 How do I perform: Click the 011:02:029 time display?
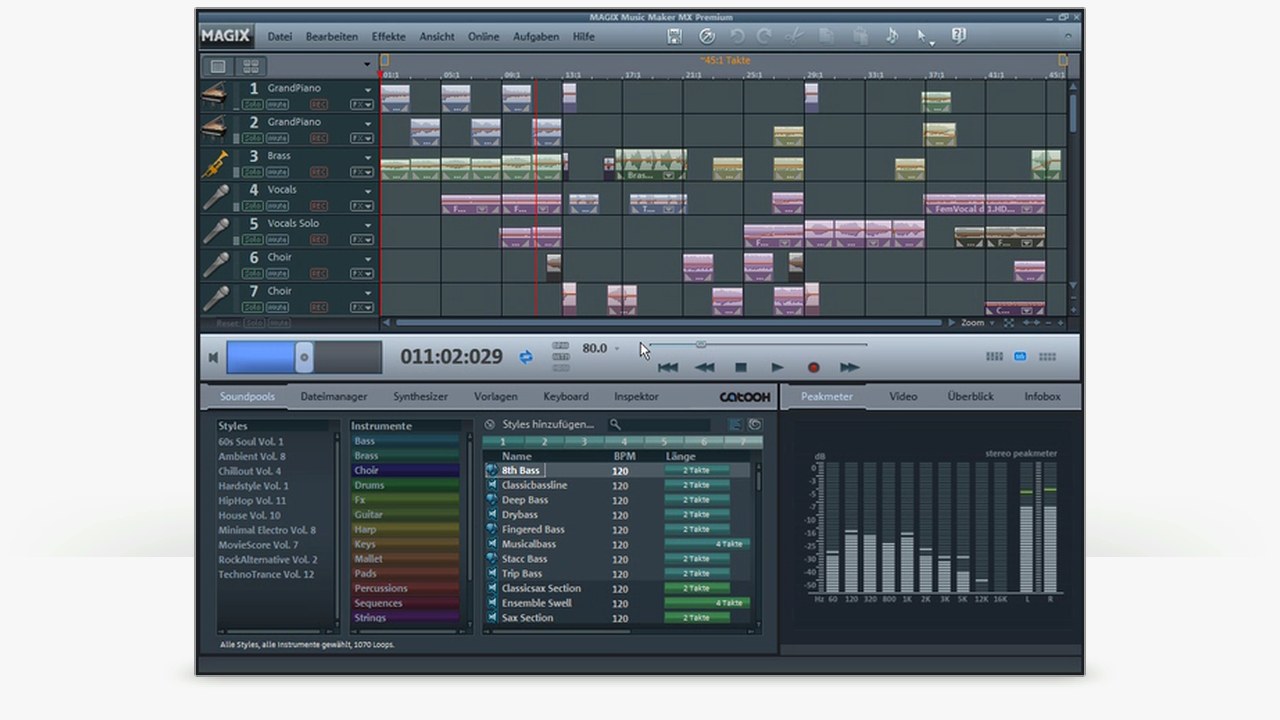[x=451, y=357]
